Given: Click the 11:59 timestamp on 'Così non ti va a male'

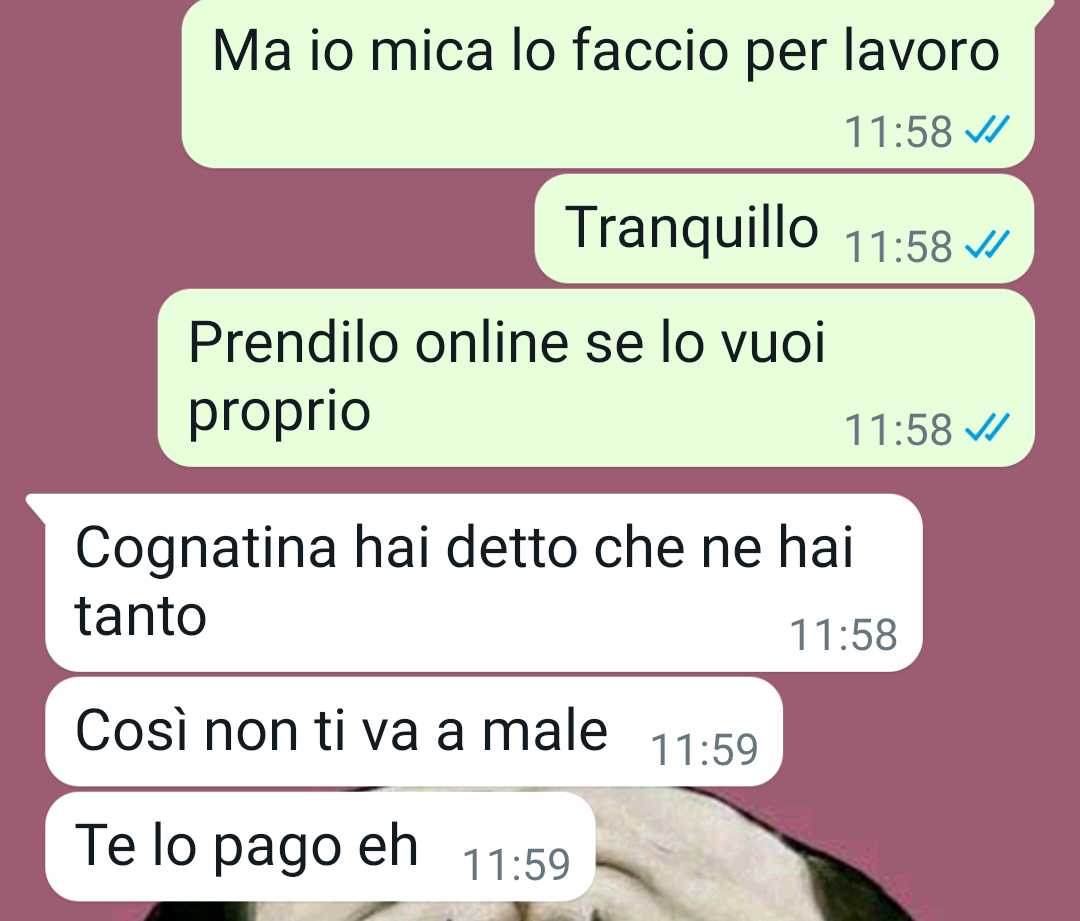Looking at the screenshot, I should pos(705,749).
